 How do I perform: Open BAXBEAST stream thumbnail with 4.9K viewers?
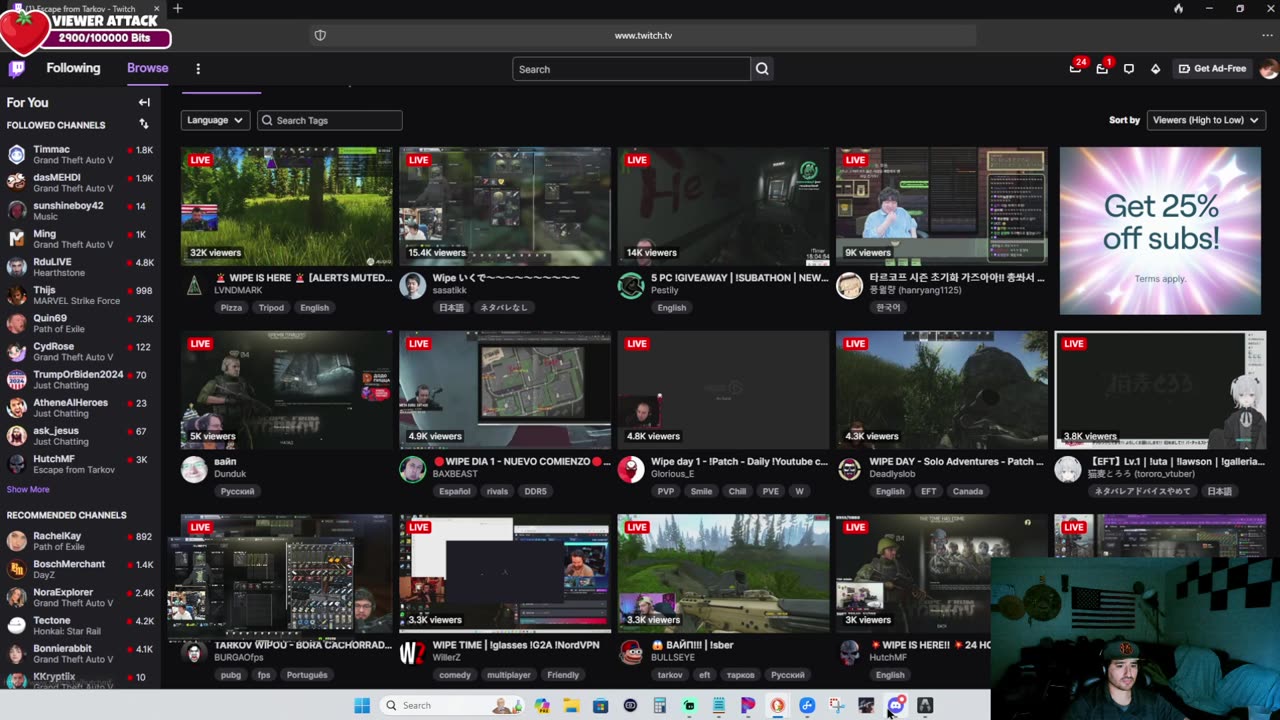pyautogui.click(x=505, y=390)
